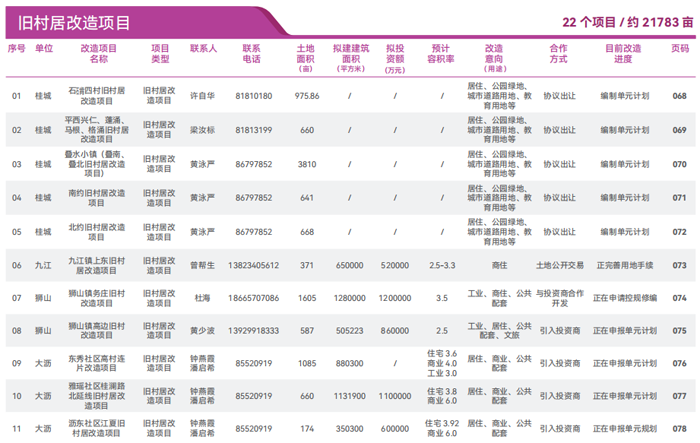
Task: Jump to page 078 reference
Action: tap(679, 428)
